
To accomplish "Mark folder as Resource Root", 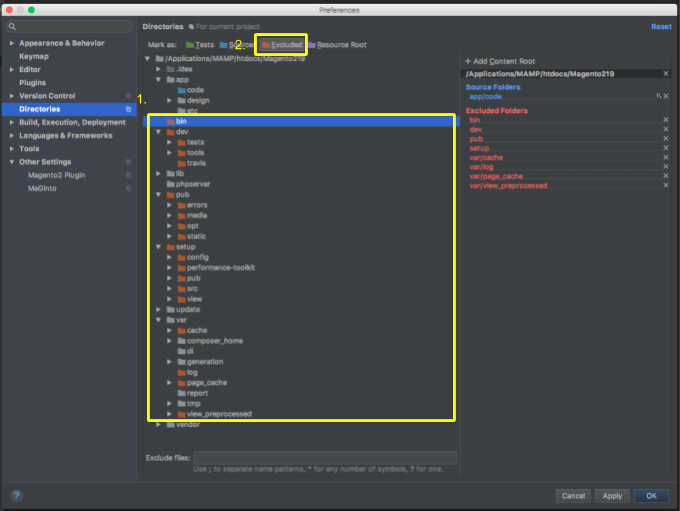I will tap(338, 45).
